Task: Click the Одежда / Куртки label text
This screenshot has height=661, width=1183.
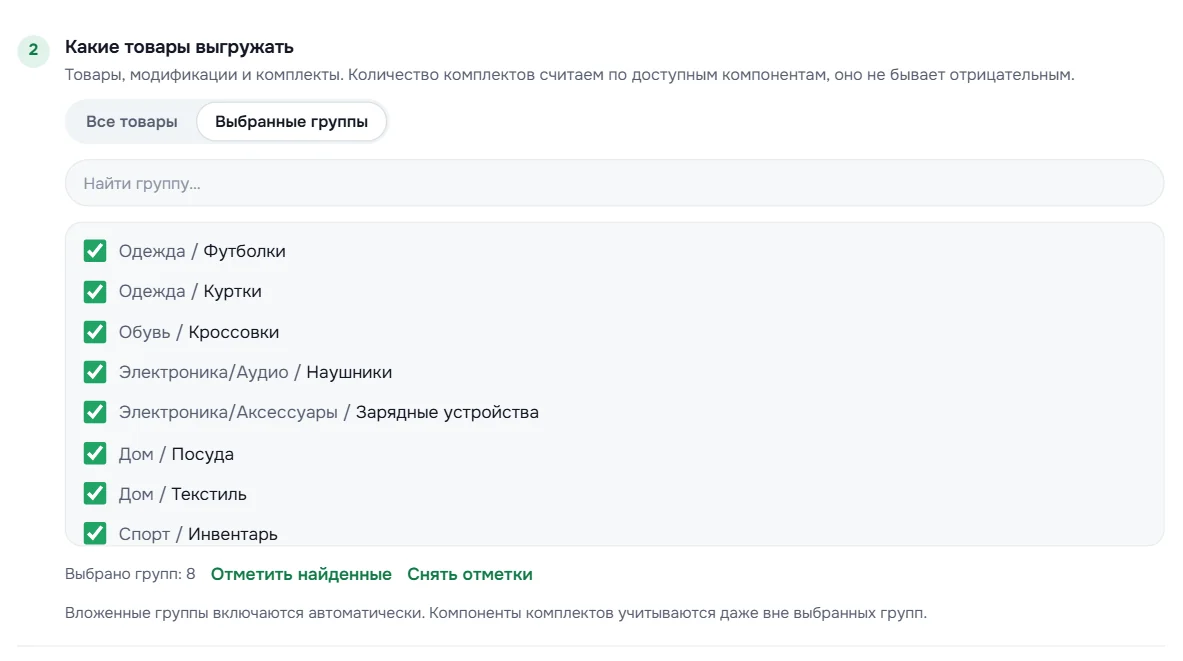Action: pos(190,291)
